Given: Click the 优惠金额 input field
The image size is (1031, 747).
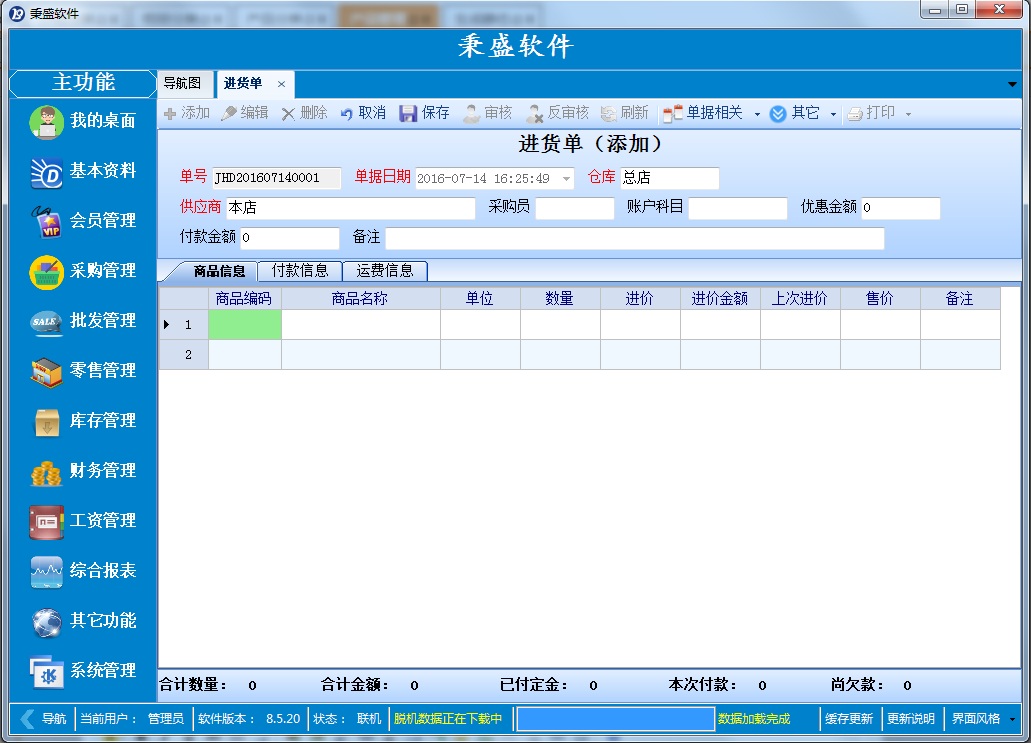Looking at the screenshot, I should pyautogui.click(x=900, y=208).
